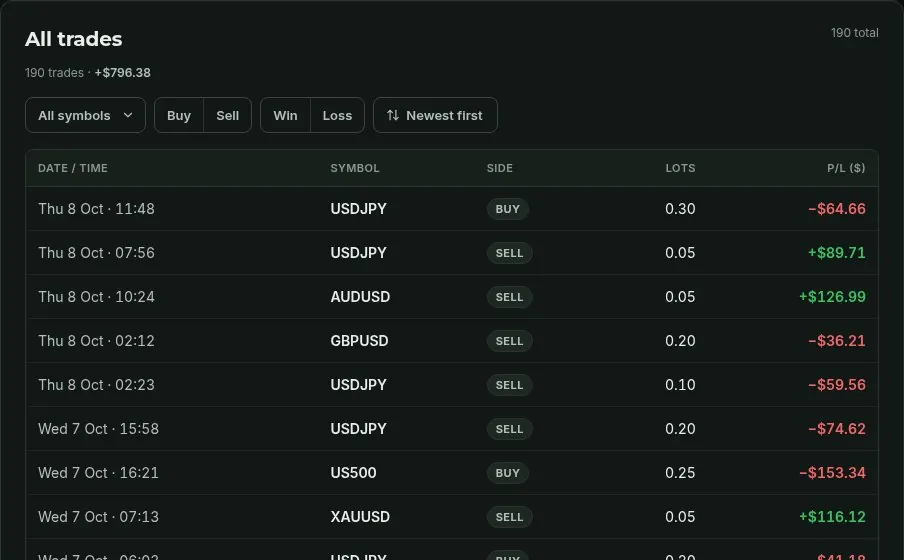
Task: Select the Wed 7 Oct · 07:13 trade
Action: pos(452,517)
